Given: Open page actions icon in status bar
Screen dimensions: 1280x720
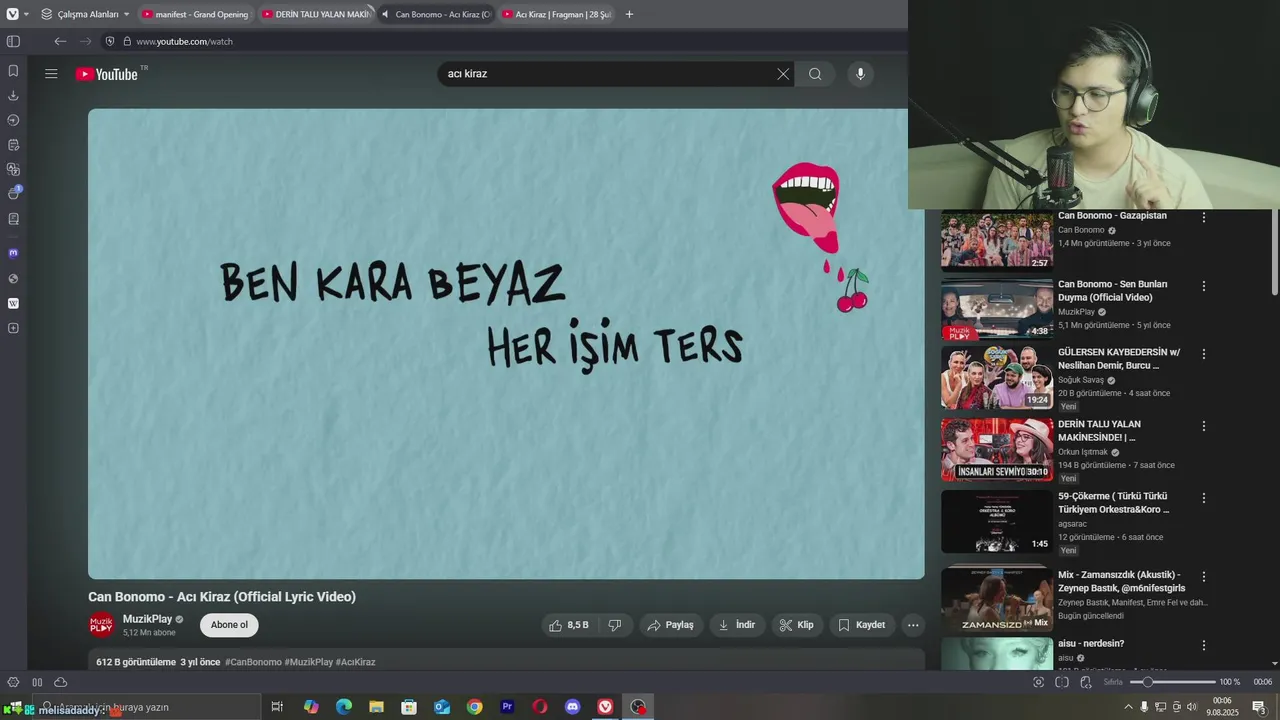Looking at the screenshot, I should point(1086,682).
